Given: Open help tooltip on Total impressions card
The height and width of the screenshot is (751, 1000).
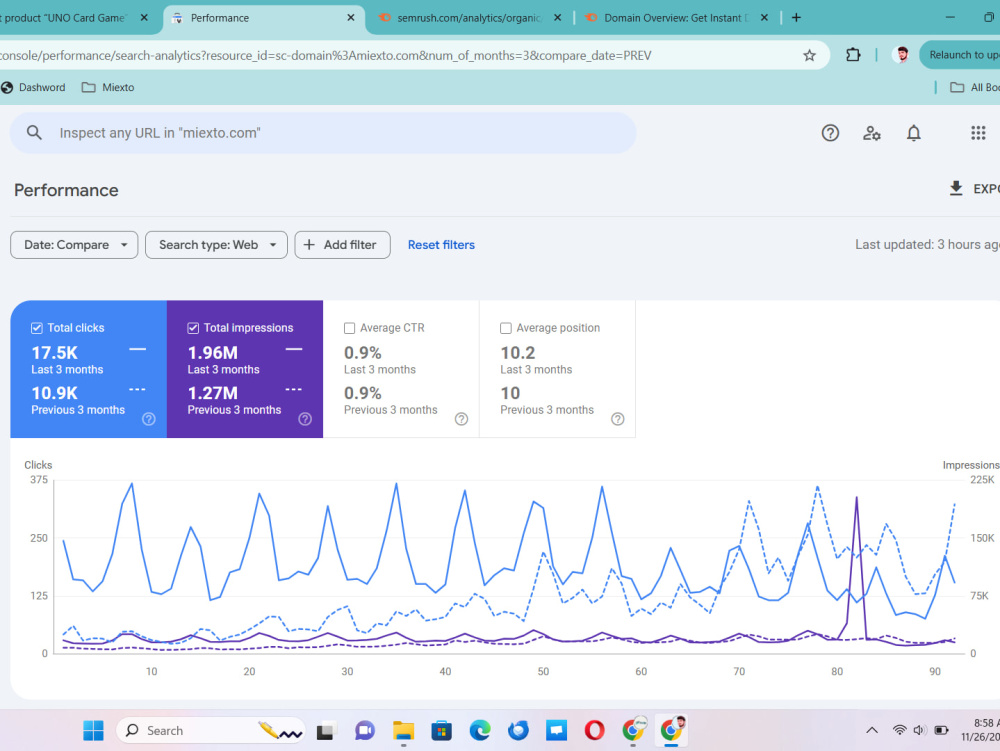Looking at the screenshot, I should tap(305, 419).
